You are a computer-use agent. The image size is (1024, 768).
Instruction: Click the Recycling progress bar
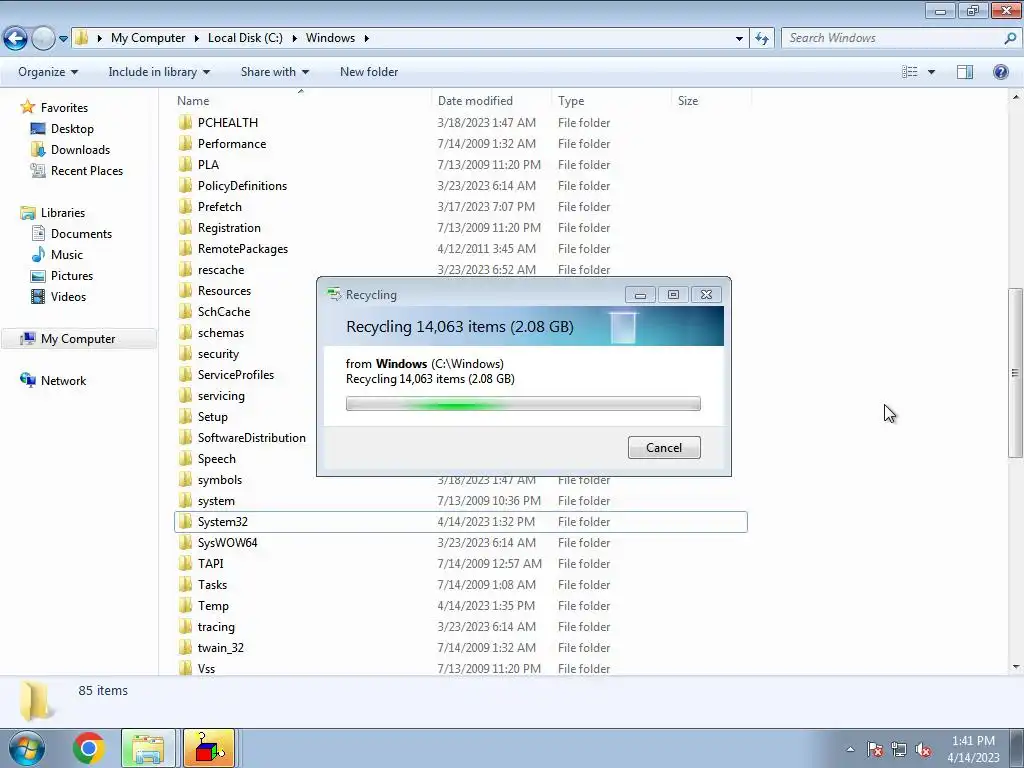(523, 404)
